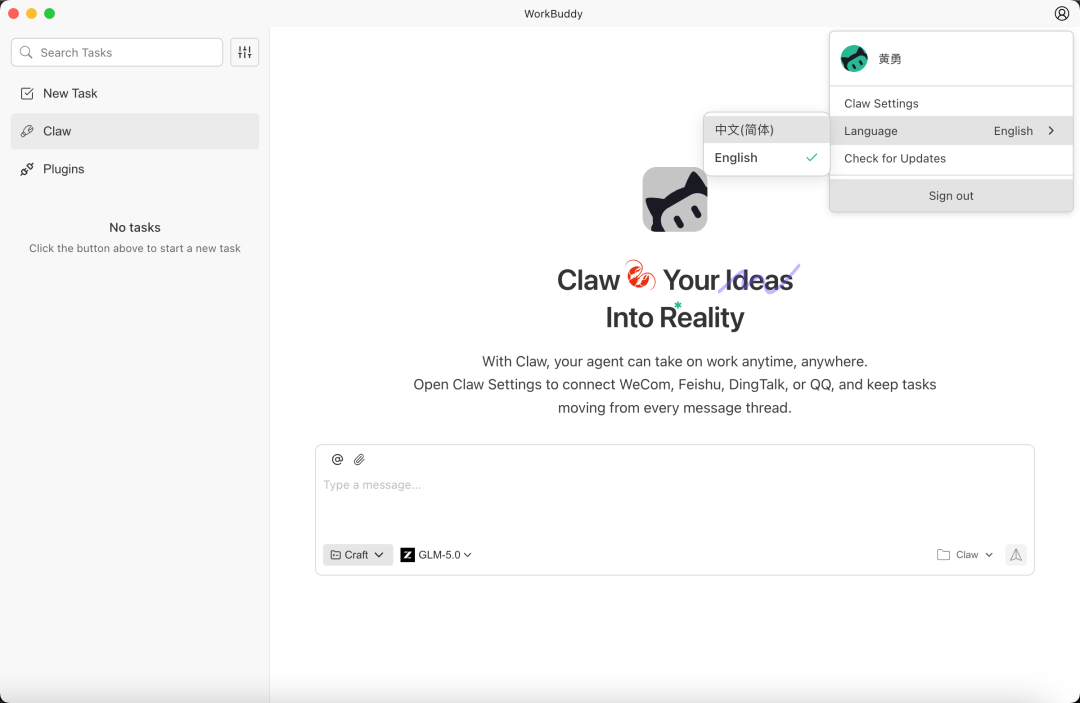Image resolution: width=1080 pixels, height=703 pixels.
Task: Insert a mention with the @ icon
Action: [337, 459]
